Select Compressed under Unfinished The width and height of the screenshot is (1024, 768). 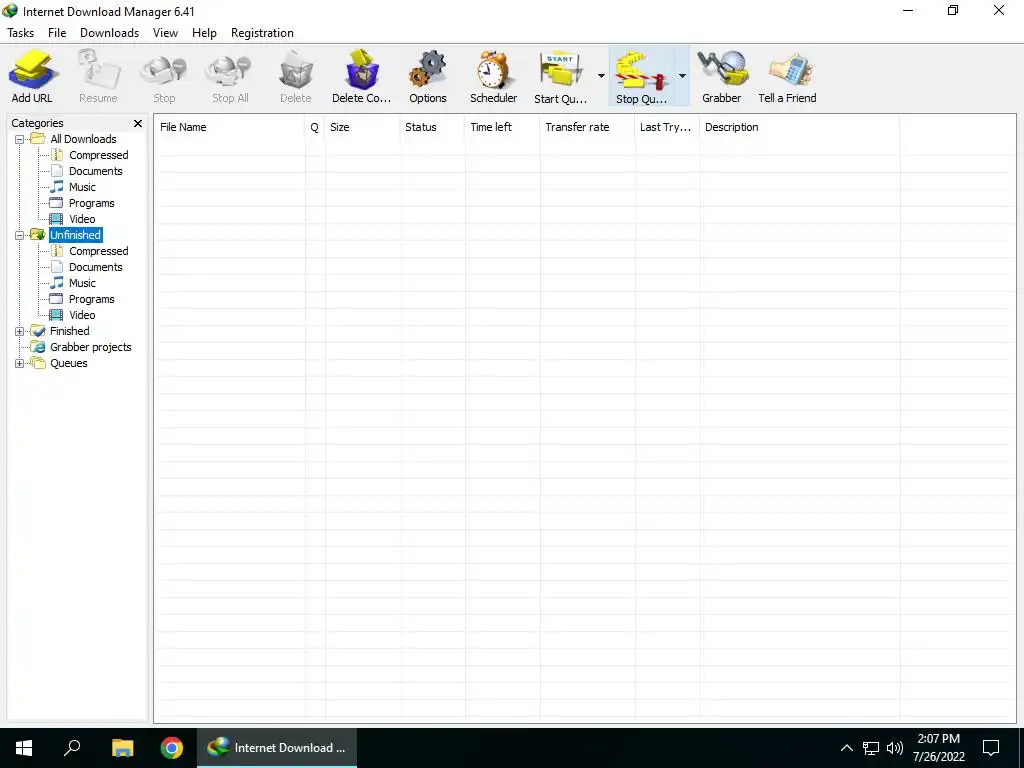(x=99, y=251)
